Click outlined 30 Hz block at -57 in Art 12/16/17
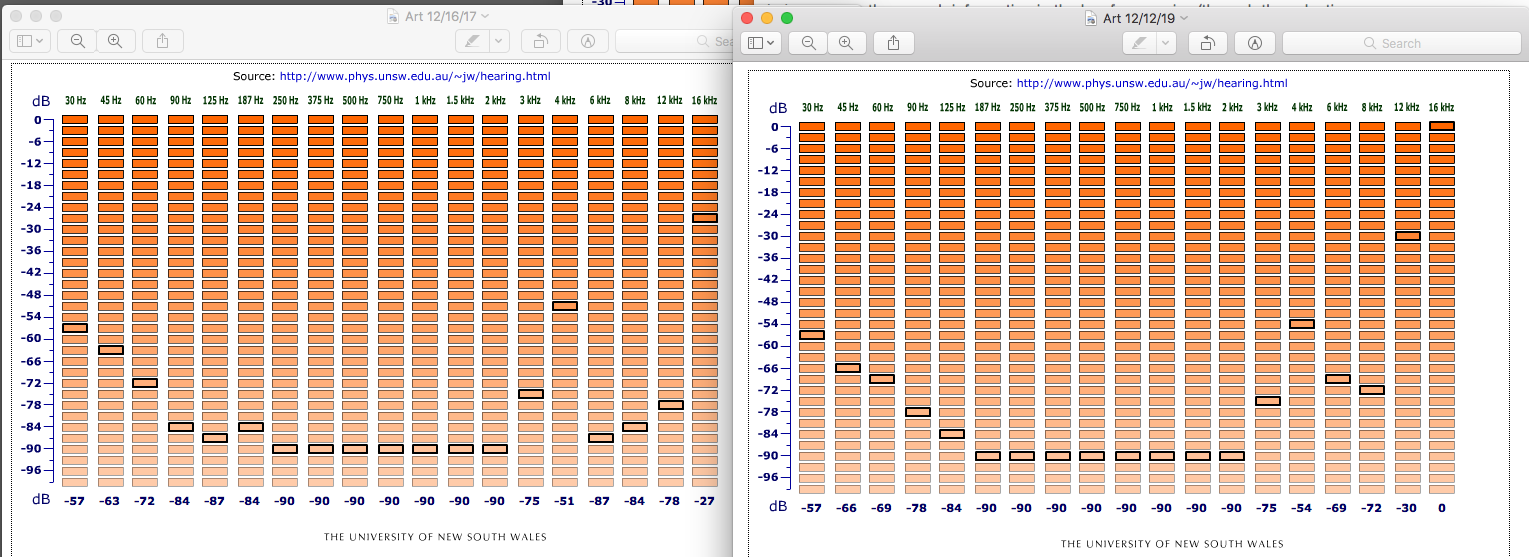Screen dimensions: 1529x557 (x=75, y=328)
